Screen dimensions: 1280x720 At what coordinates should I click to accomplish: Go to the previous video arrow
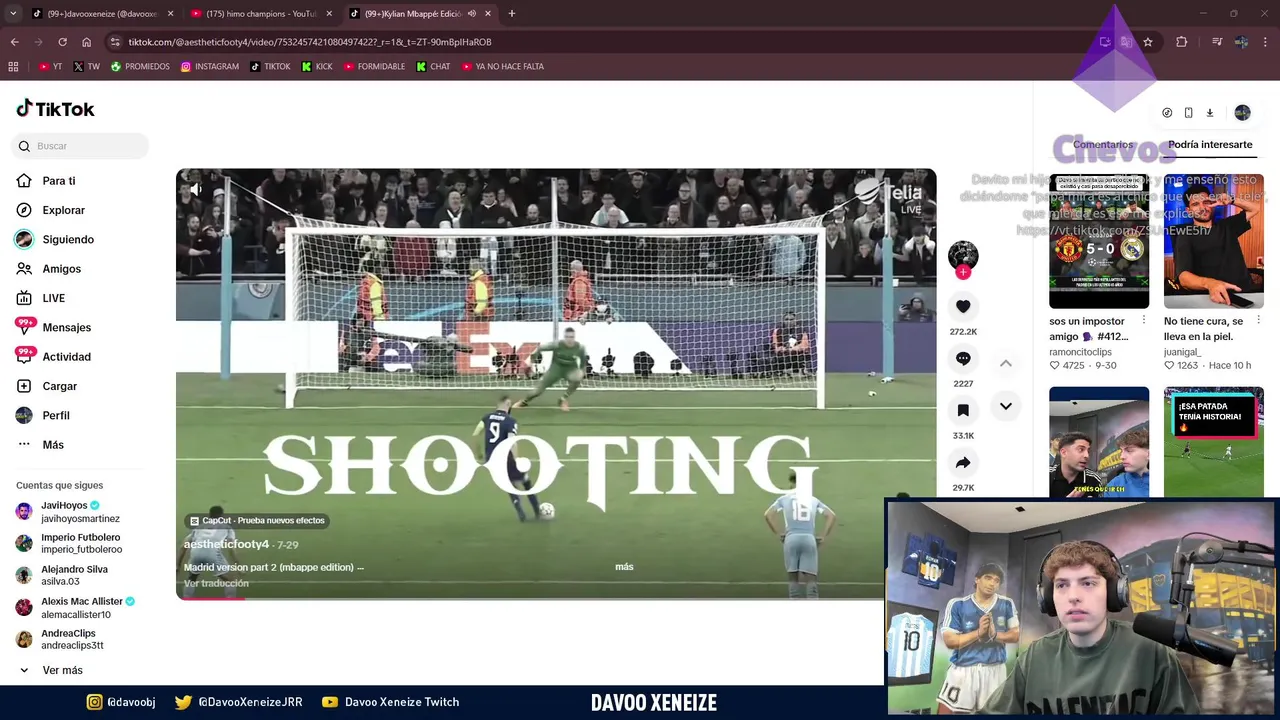[x=1006, y=363]
